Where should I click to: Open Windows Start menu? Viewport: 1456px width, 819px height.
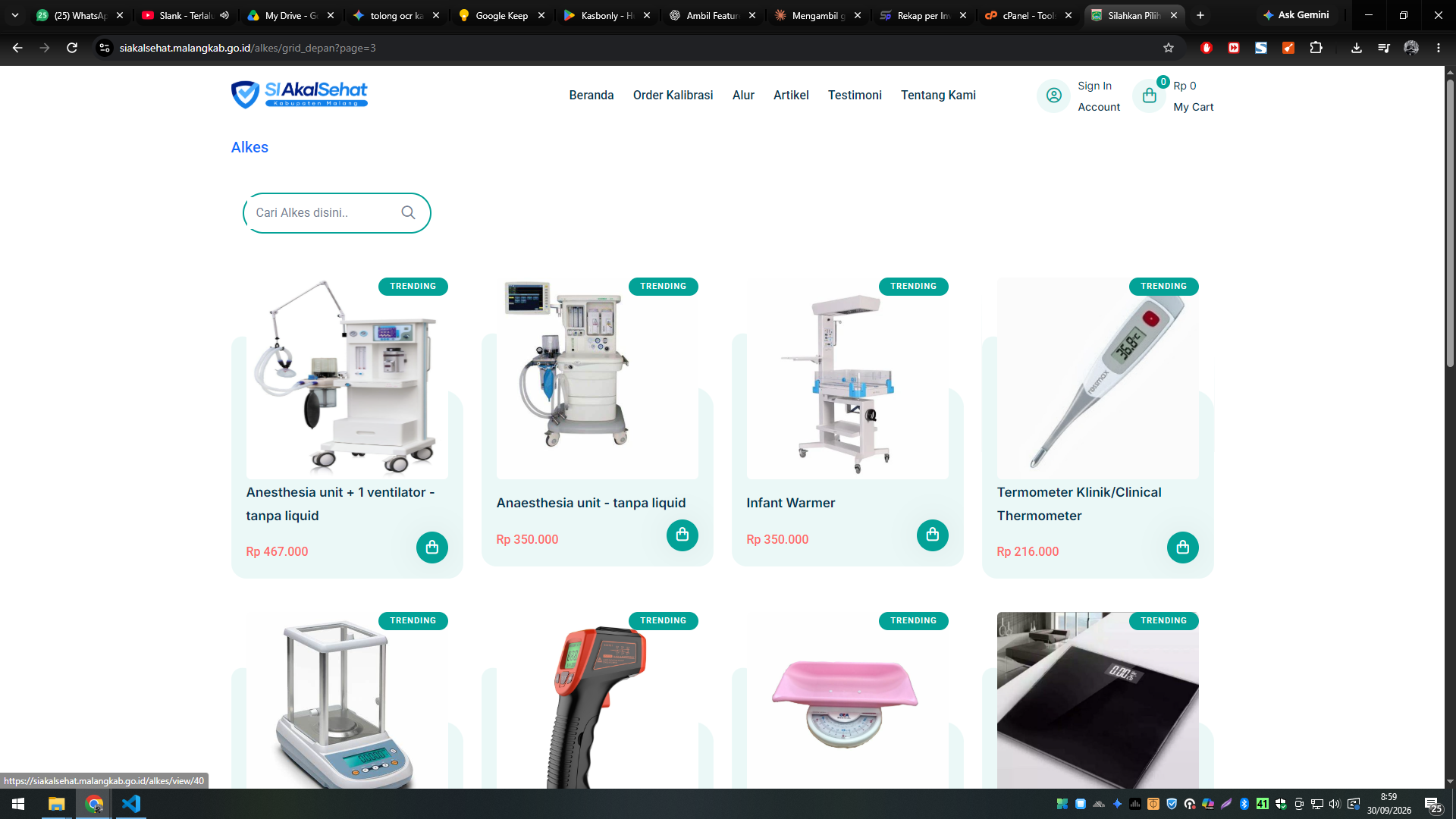(18, 804)
